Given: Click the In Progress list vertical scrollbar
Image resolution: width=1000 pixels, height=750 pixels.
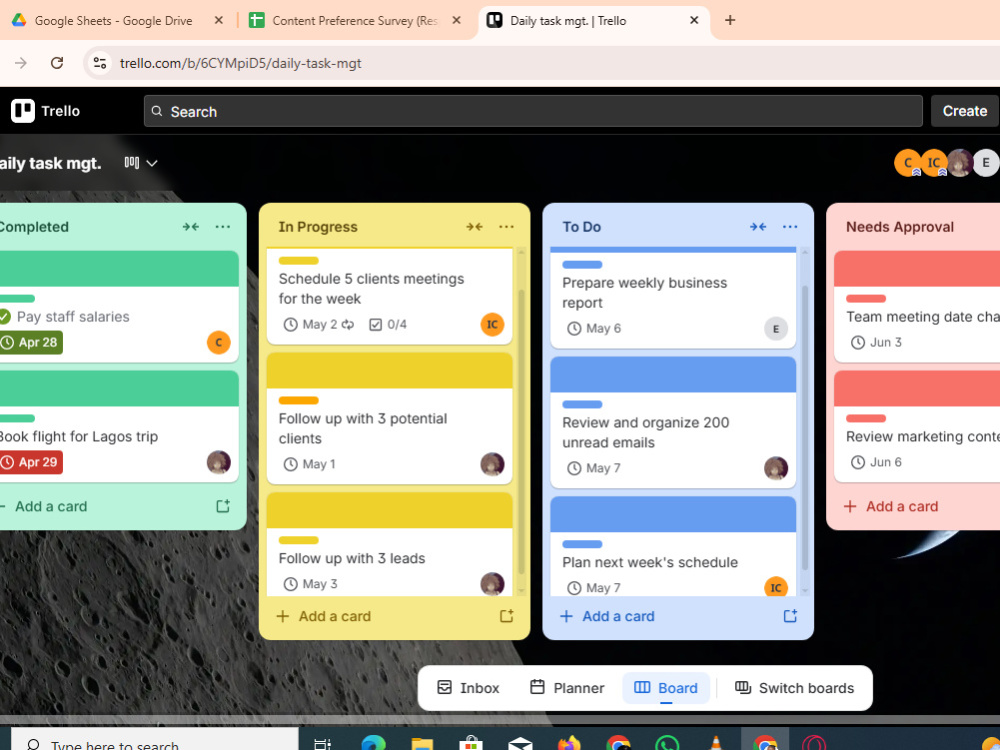Looking at the screenshot, I should [521, 432].
